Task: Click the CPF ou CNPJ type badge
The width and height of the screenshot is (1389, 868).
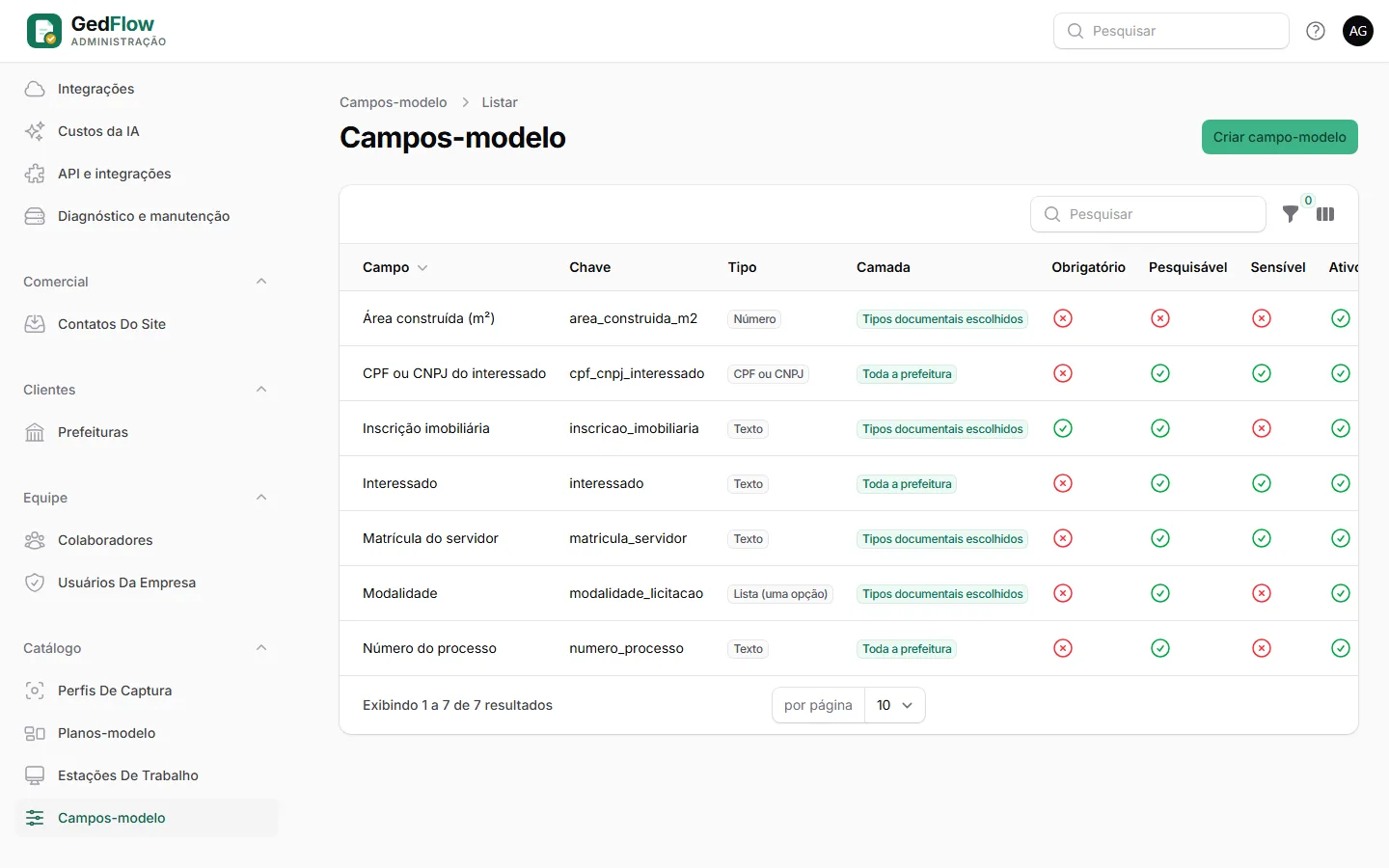Action: (x=768, y=374)
